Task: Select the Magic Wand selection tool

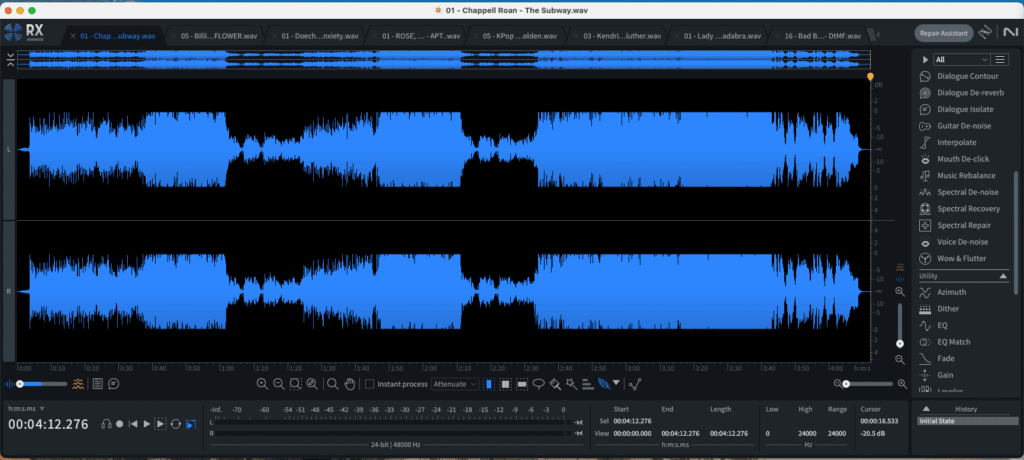Action: [x=571, y=384]
